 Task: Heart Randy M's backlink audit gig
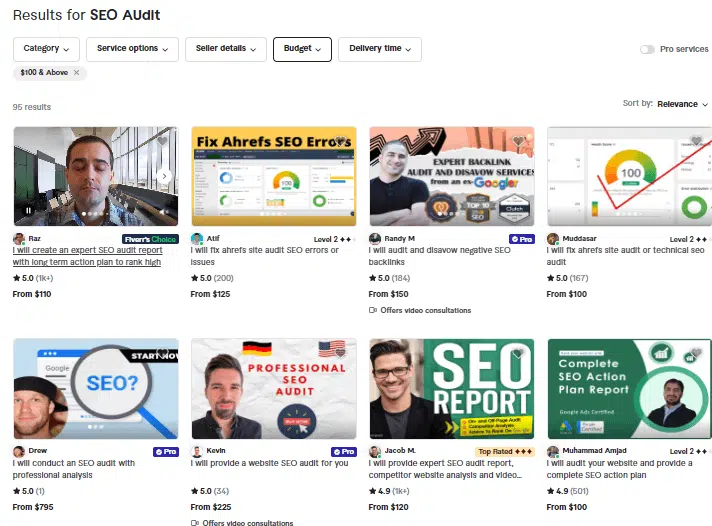pos(518,141)
